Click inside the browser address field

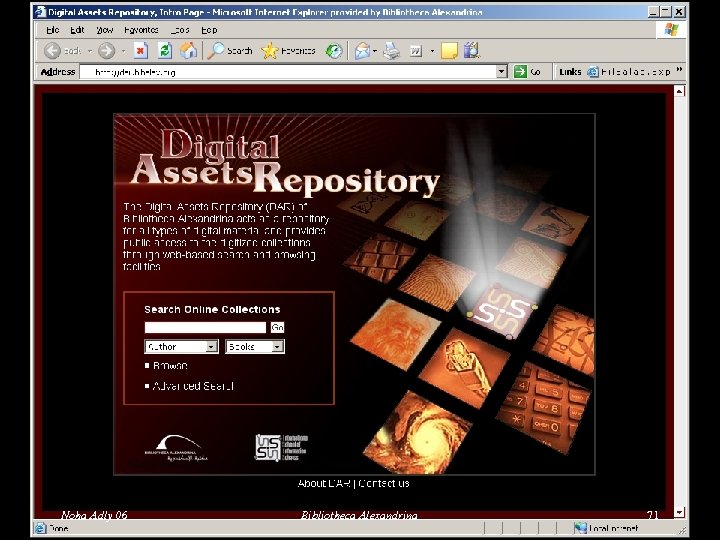[x=288, y=72]
